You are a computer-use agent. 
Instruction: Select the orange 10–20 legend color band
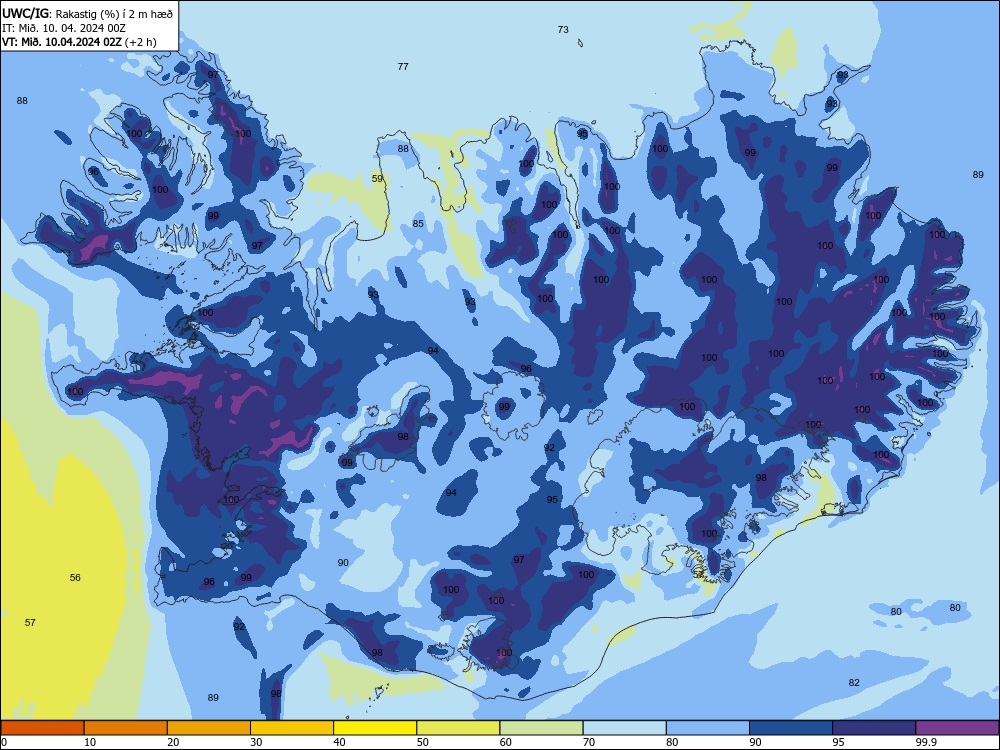[x=126, y=728]
